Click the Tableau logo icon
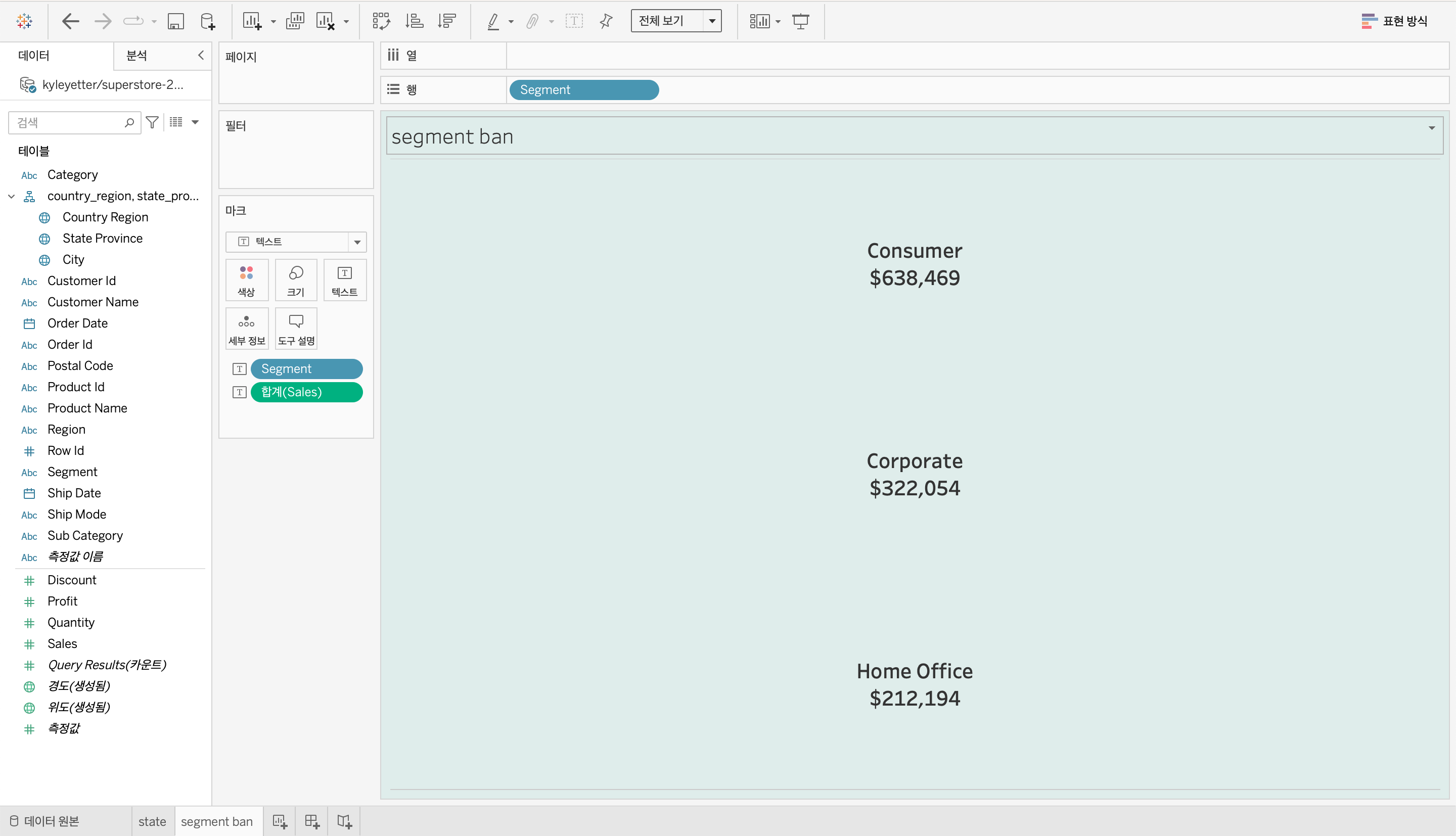Screen dimensions: 1456x836 24,21
